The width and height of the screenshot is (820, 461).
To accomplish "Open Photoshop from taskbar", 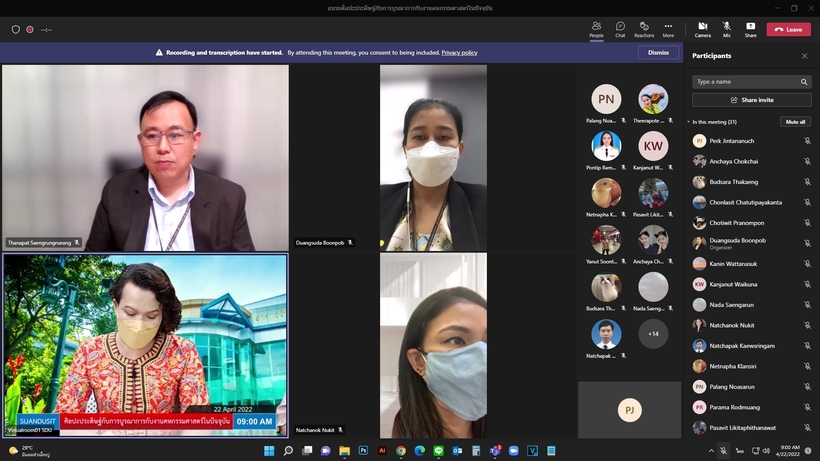I will (x=363, y=451).
